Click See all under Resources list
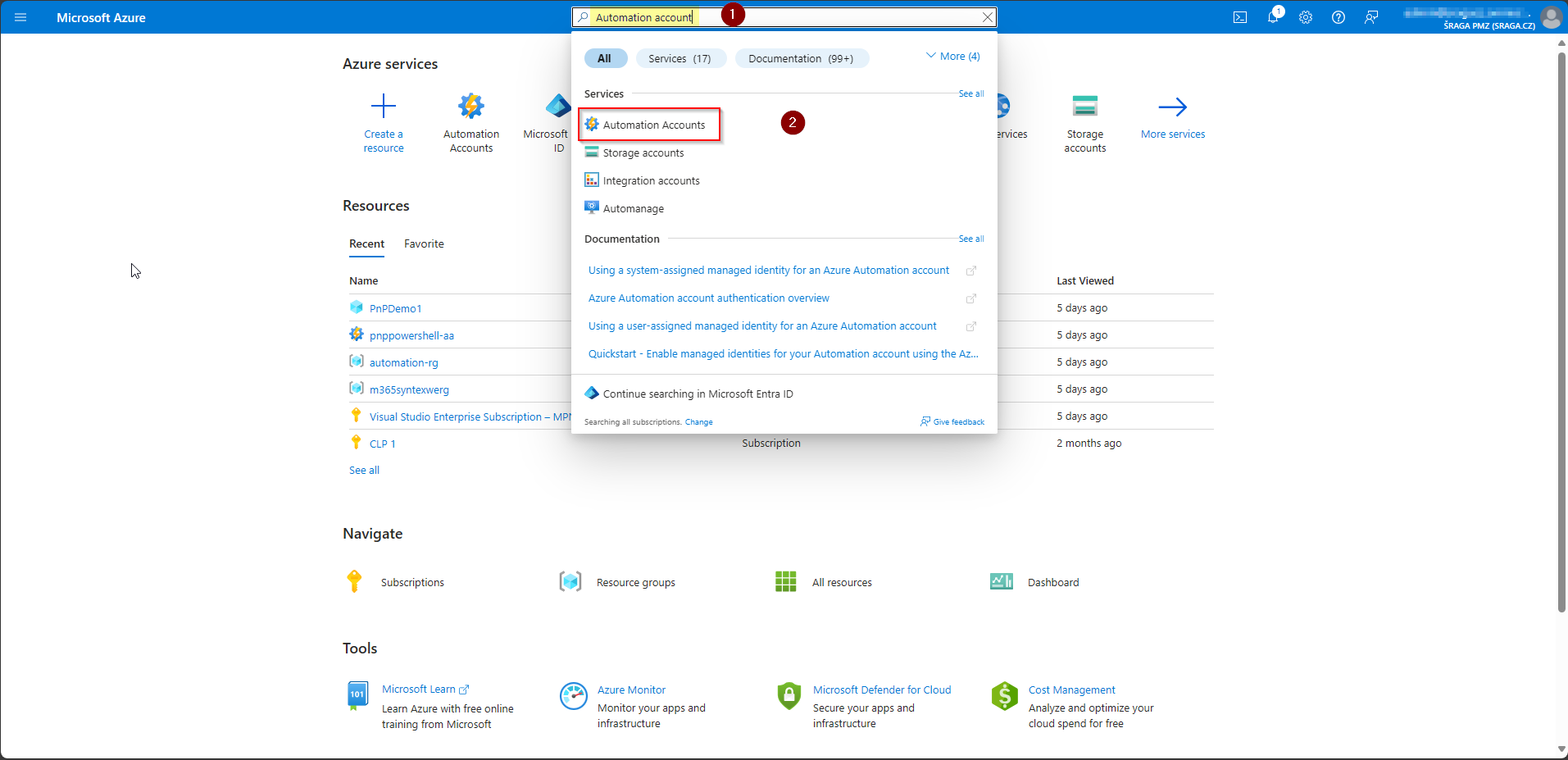This screenshot has height=760, width=1568. tap(364, 470)
